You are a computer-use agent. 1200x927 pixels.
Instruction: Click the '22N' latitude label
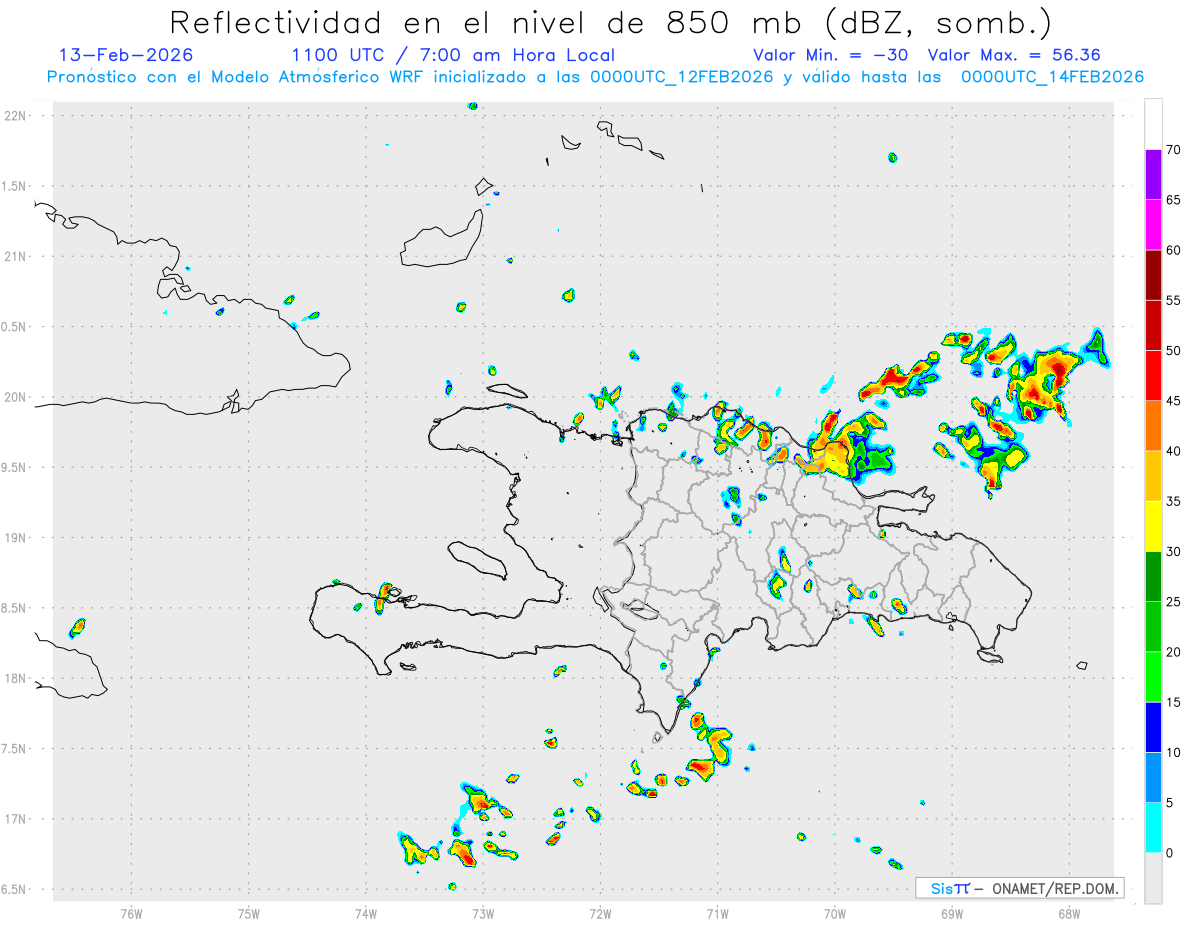17,116
